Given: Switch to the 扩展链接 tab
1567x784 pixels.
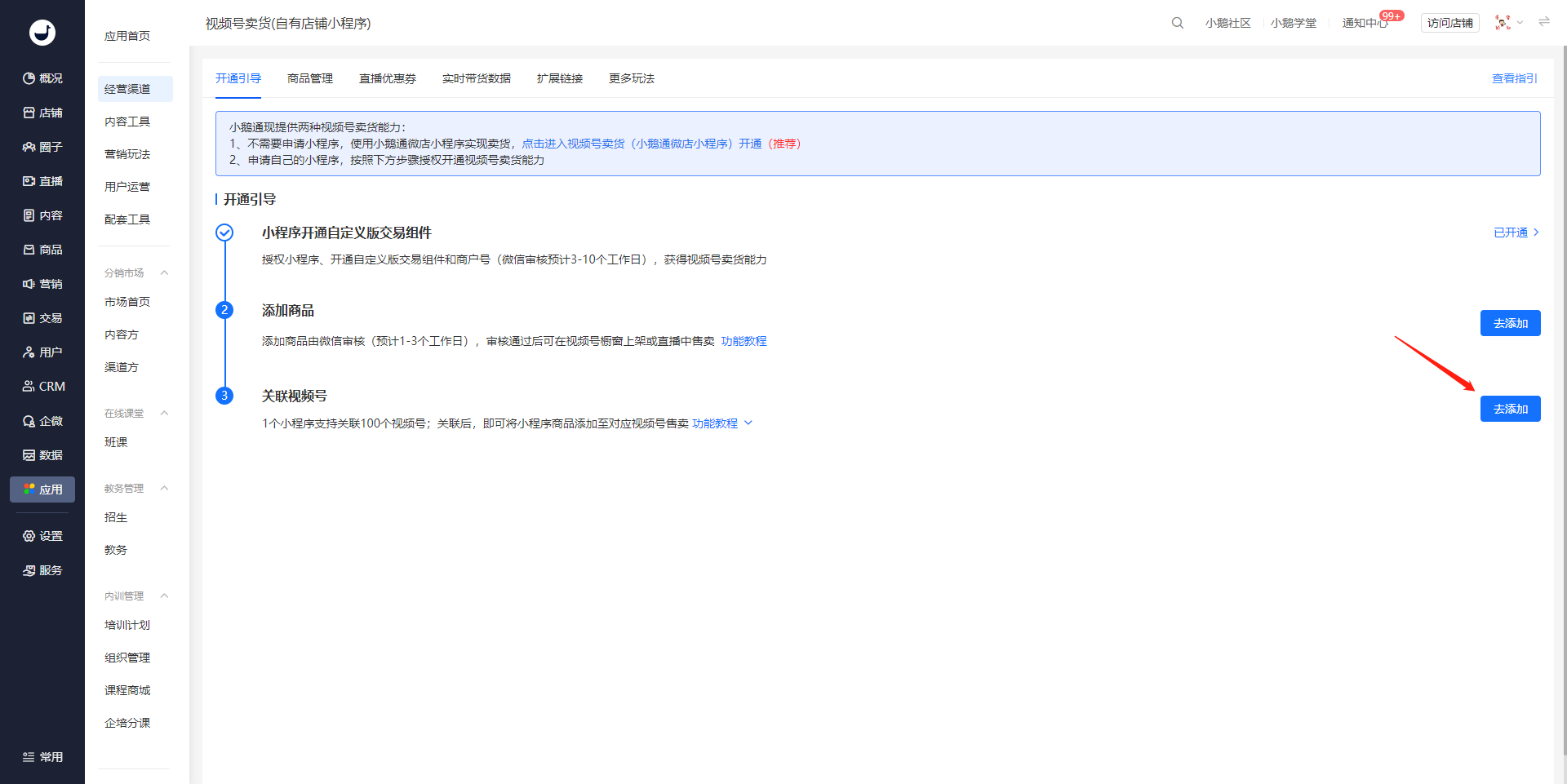Looking at the screenshot, I should [560, 78].
